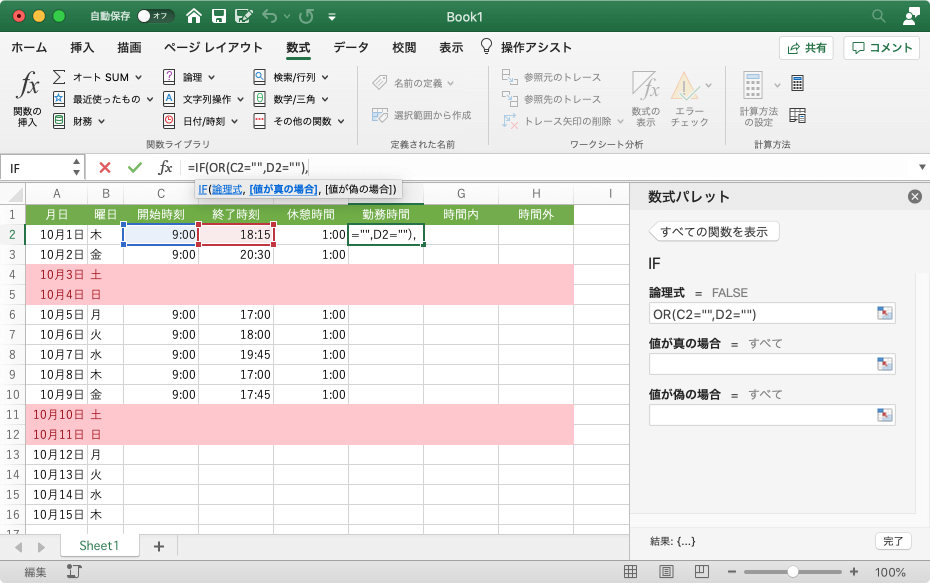Click cell D3 containing 20:30
930x583 pixels.
[236, 254]
